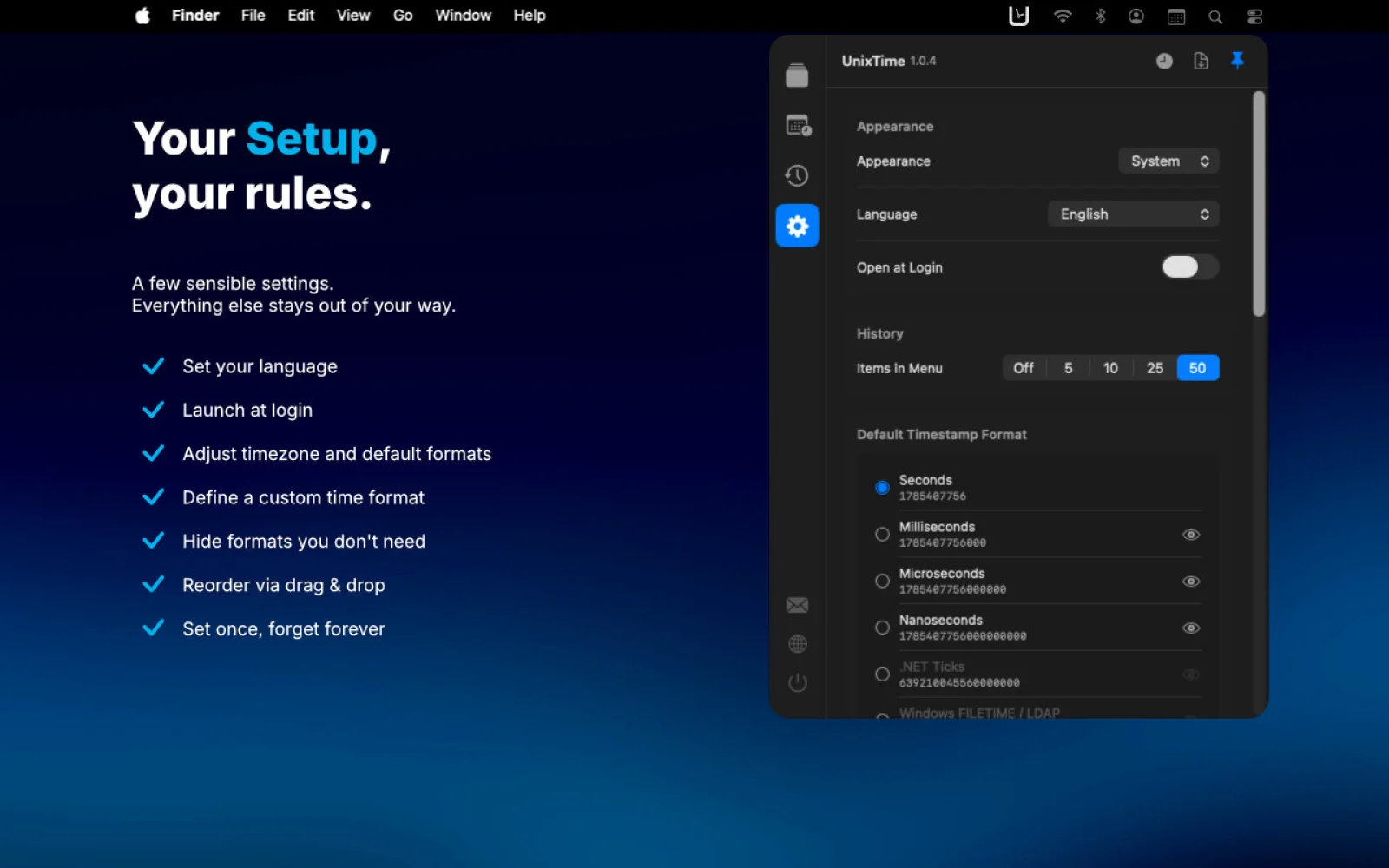Set Items in Menu to Off

click(x=1024, y=368)
